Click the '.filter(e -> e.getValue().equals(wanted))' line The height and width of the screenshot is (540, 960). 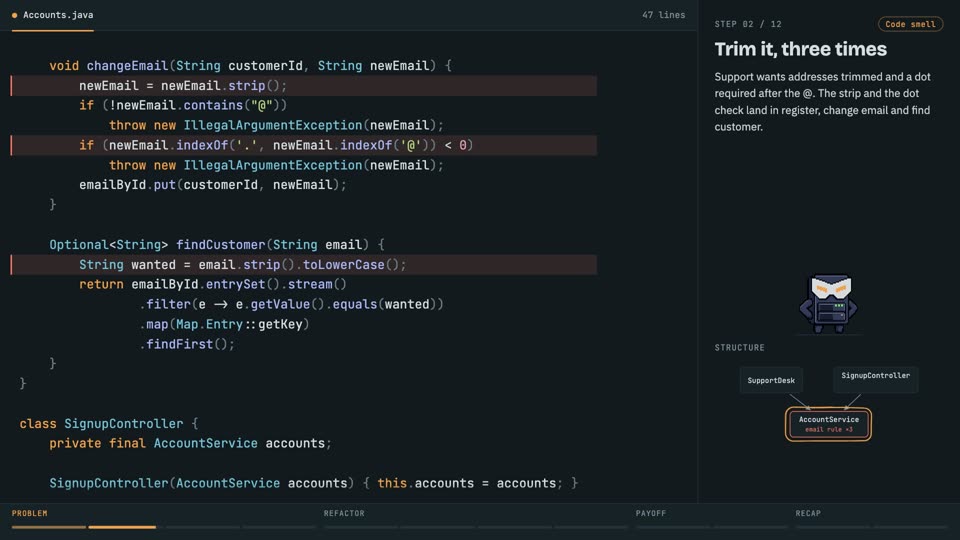(x=291, y=304)
